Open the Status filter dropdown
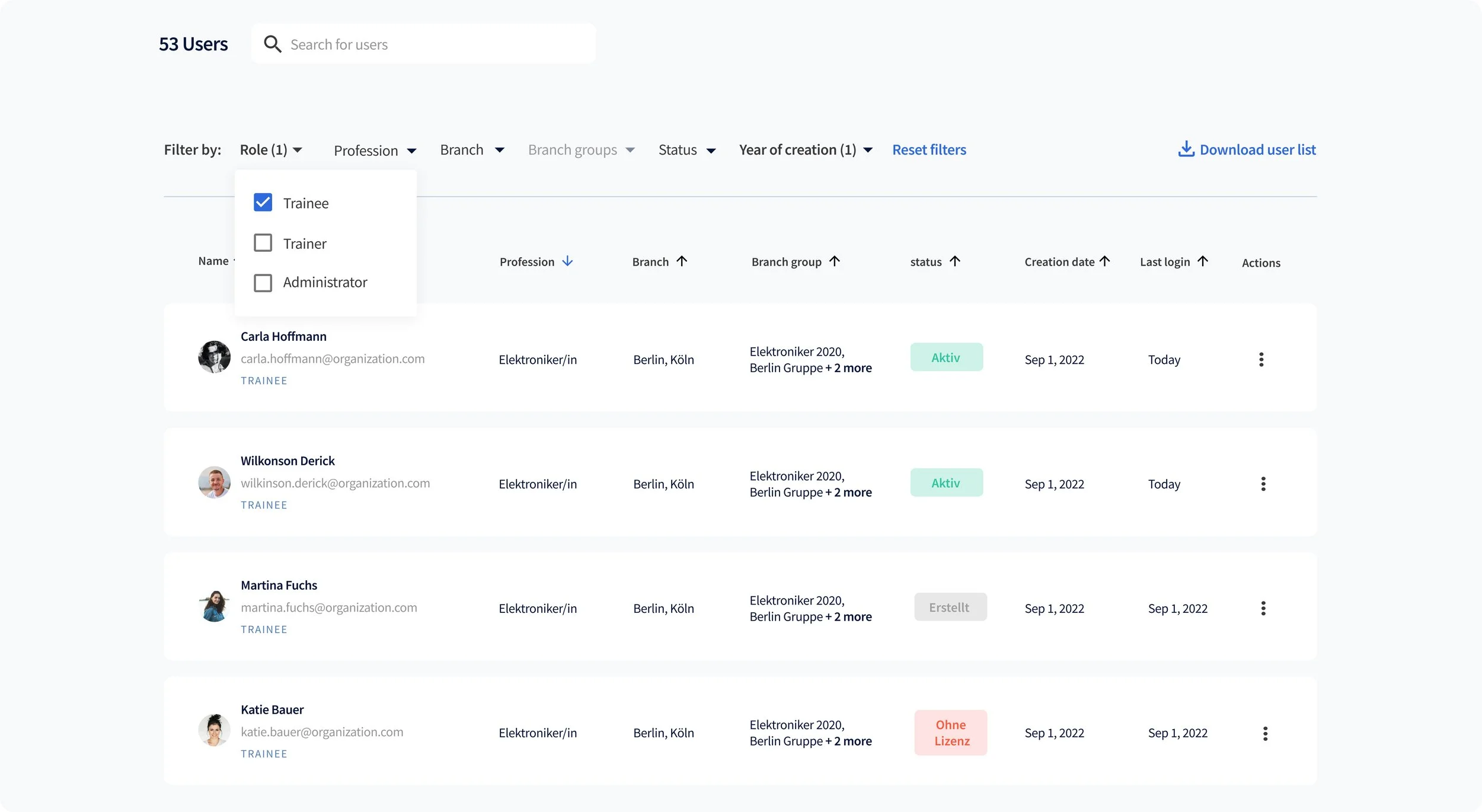The image size is (1482, 812). click(686, 150)
